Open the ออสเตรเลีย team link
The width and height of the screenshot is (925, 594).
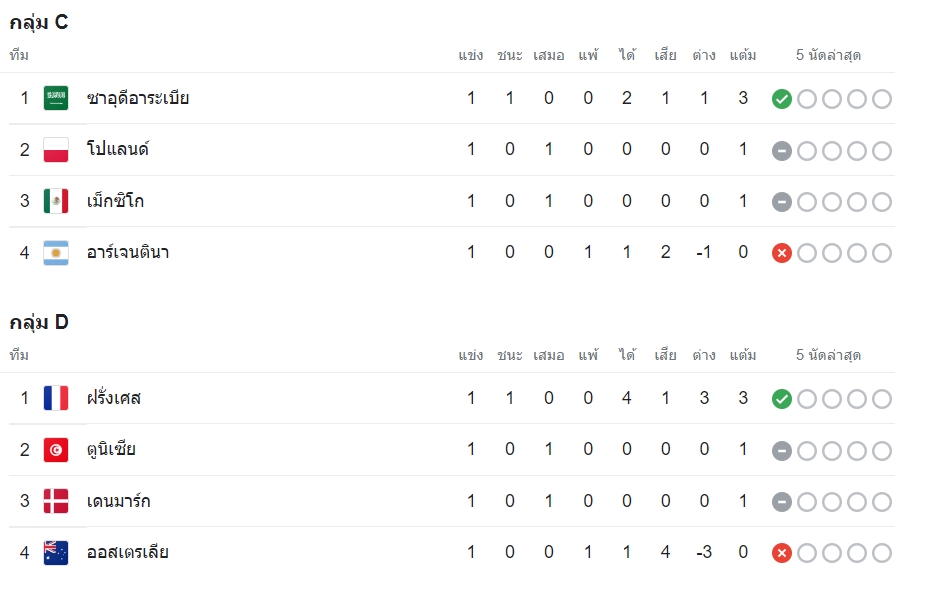(x=127, y=553)
